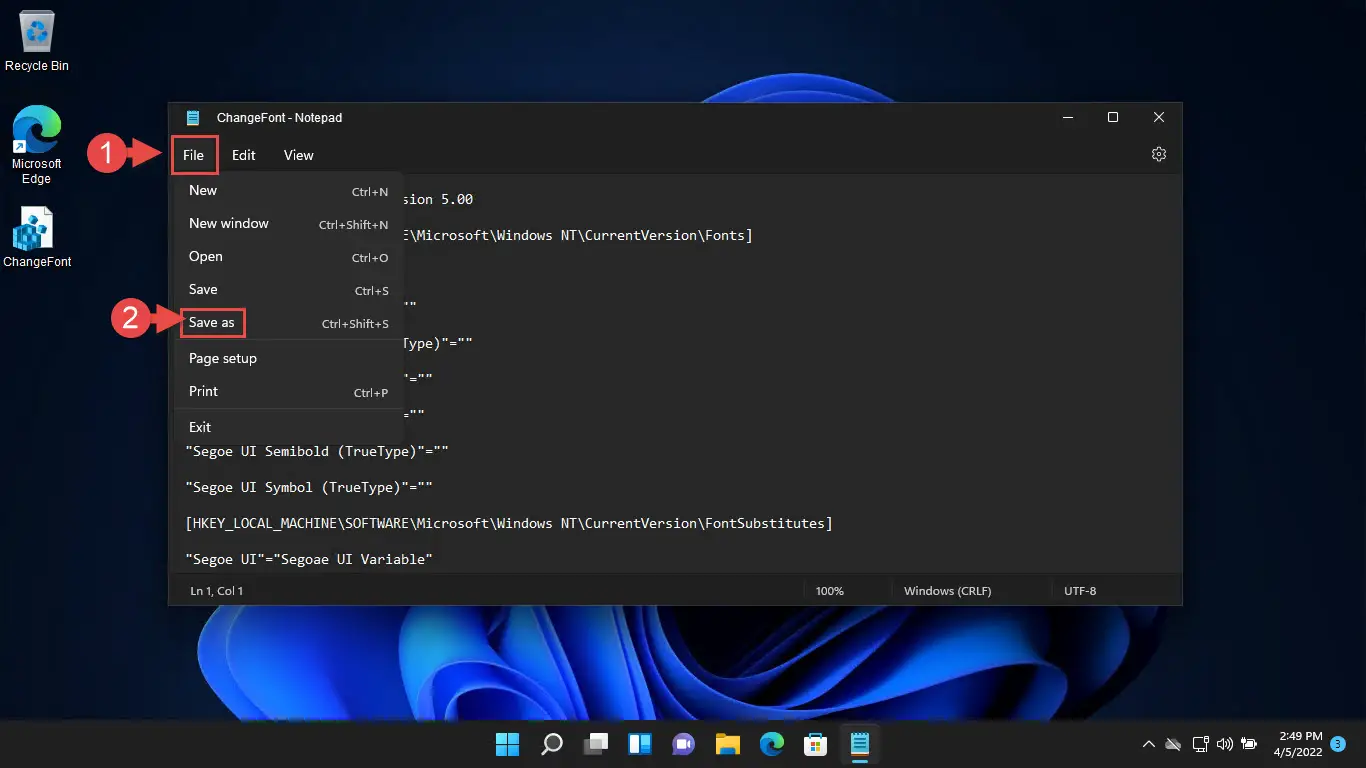Screen dimensions: 1366x768
Task: Click the battery tray icon
Action: 1249,744
